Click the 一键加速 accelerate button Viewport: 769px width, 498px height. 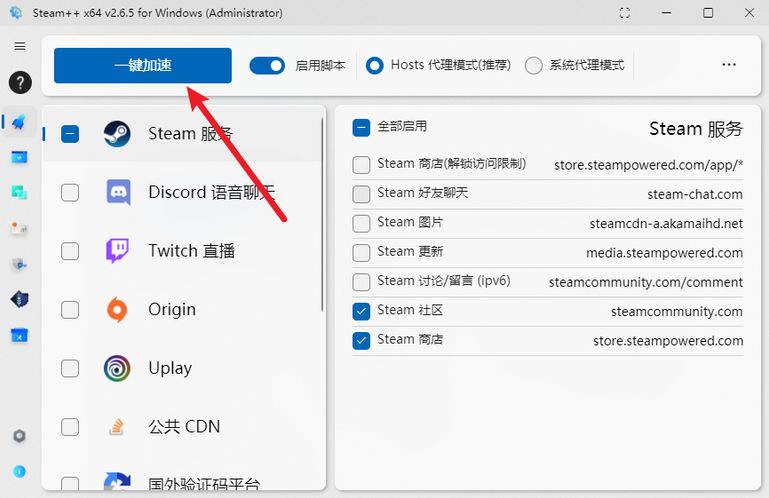pyautogui.click(x=143, y=65)
